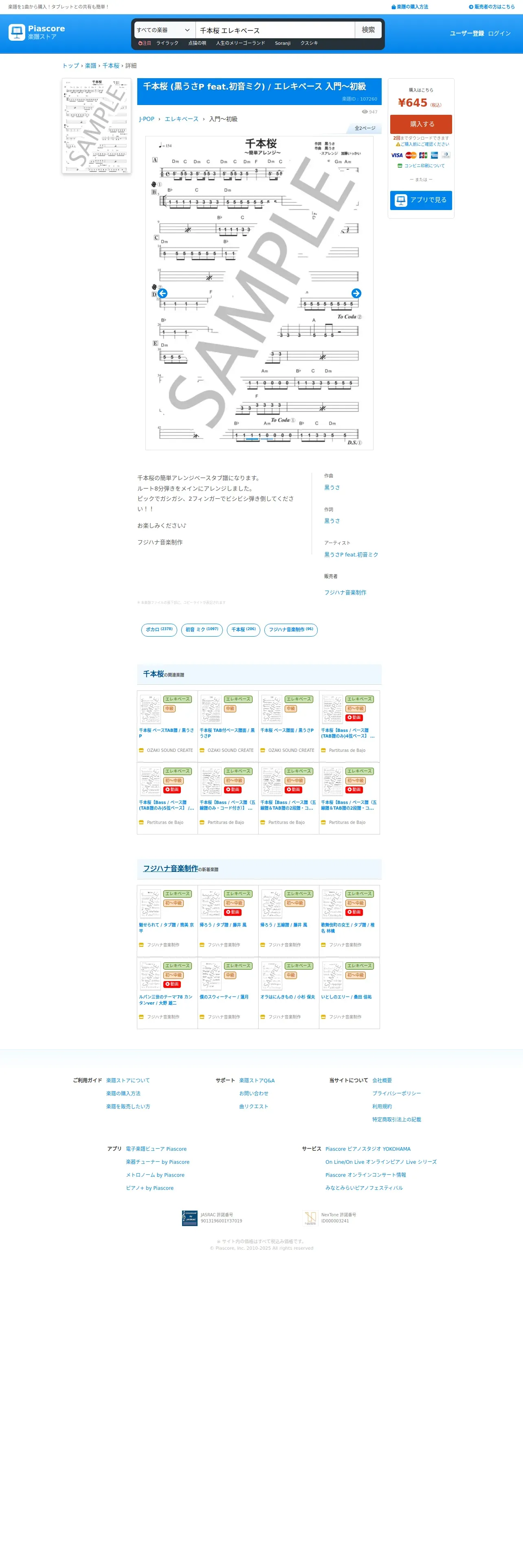Go to トップ in breadcrumb
This screenshot has height=1568, width=523.
[x=70, y=66]
